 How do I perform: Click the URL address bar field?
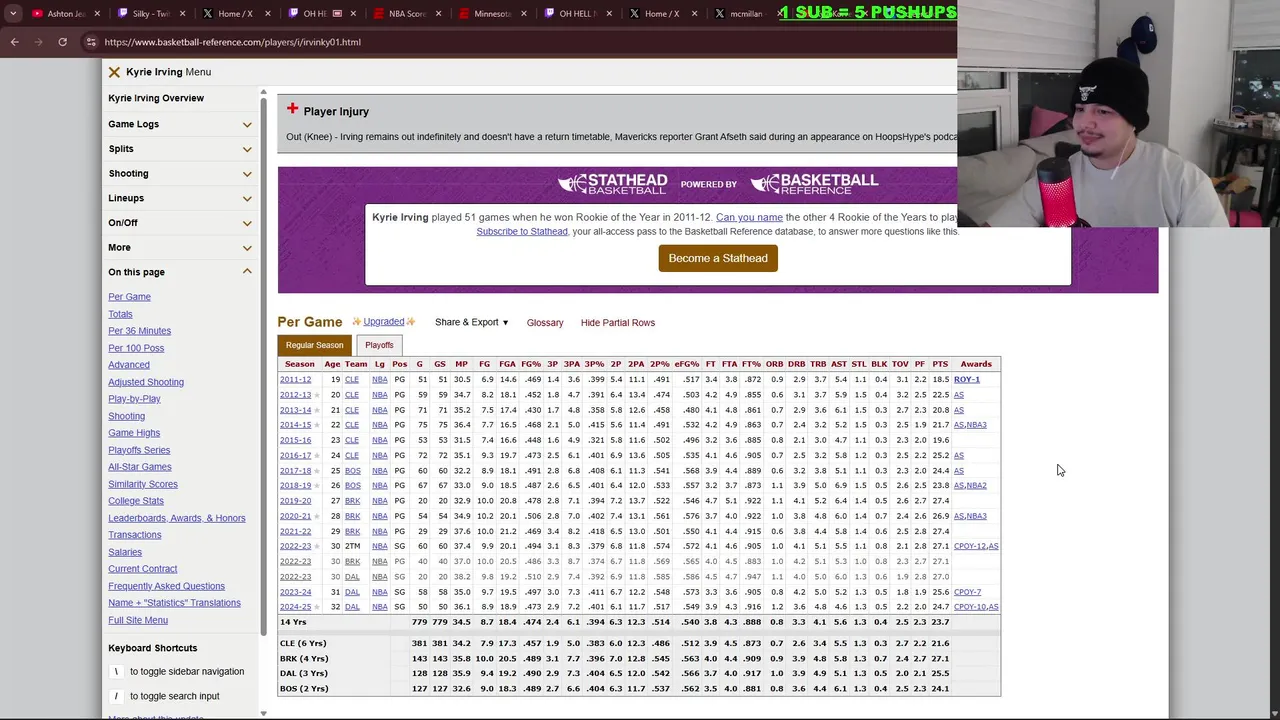(x=520, y=42)
